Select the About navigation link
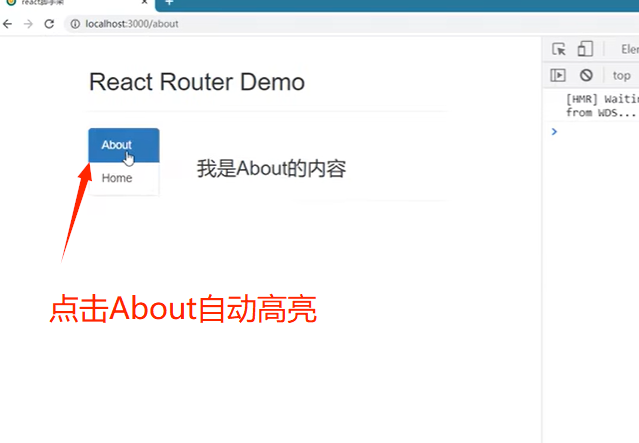 [124, 145]
